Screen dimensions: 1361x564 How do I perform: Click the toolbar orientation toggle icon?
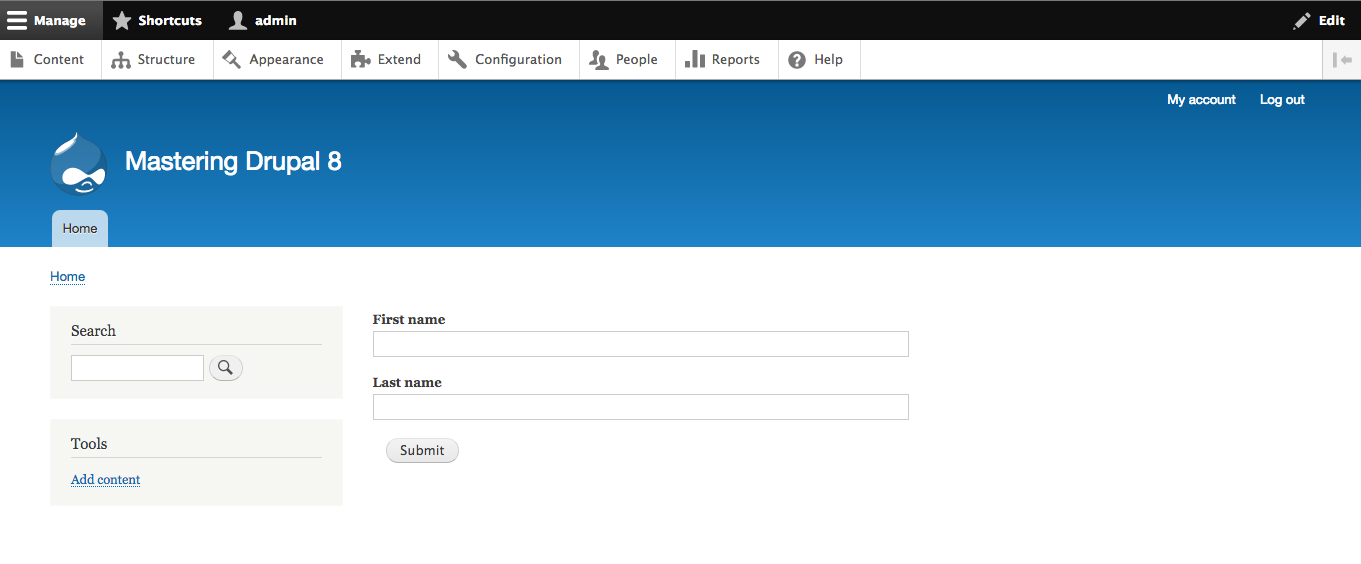1342,60
